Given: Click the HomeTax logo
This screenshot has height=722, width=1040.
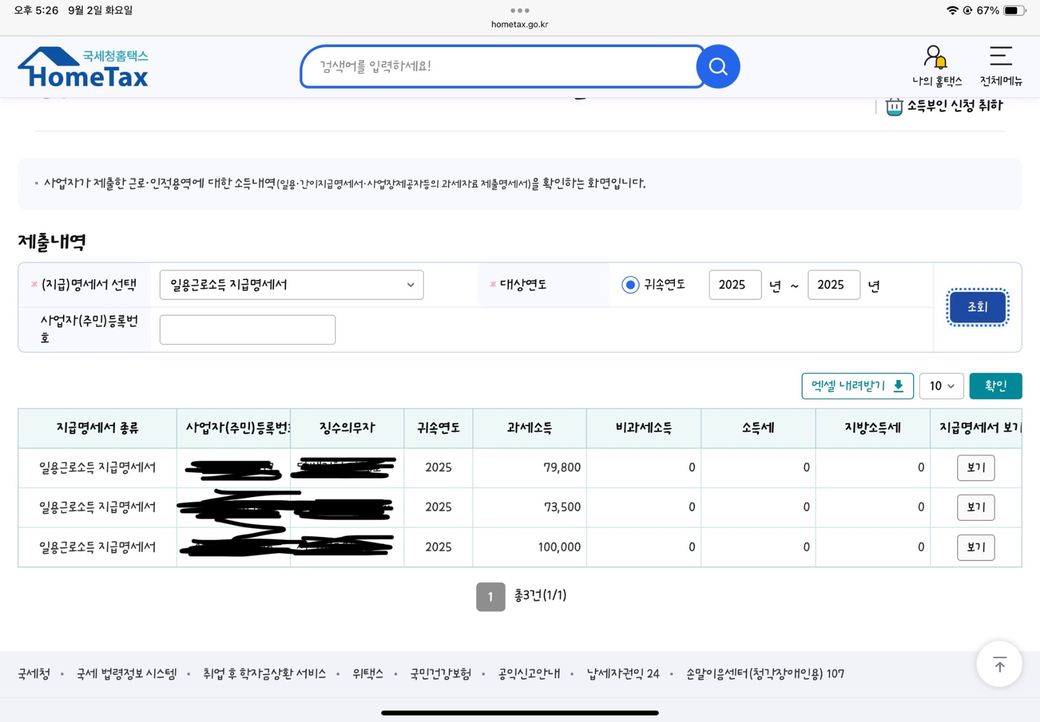Looking at the screenshot, I should coord(83,67).
